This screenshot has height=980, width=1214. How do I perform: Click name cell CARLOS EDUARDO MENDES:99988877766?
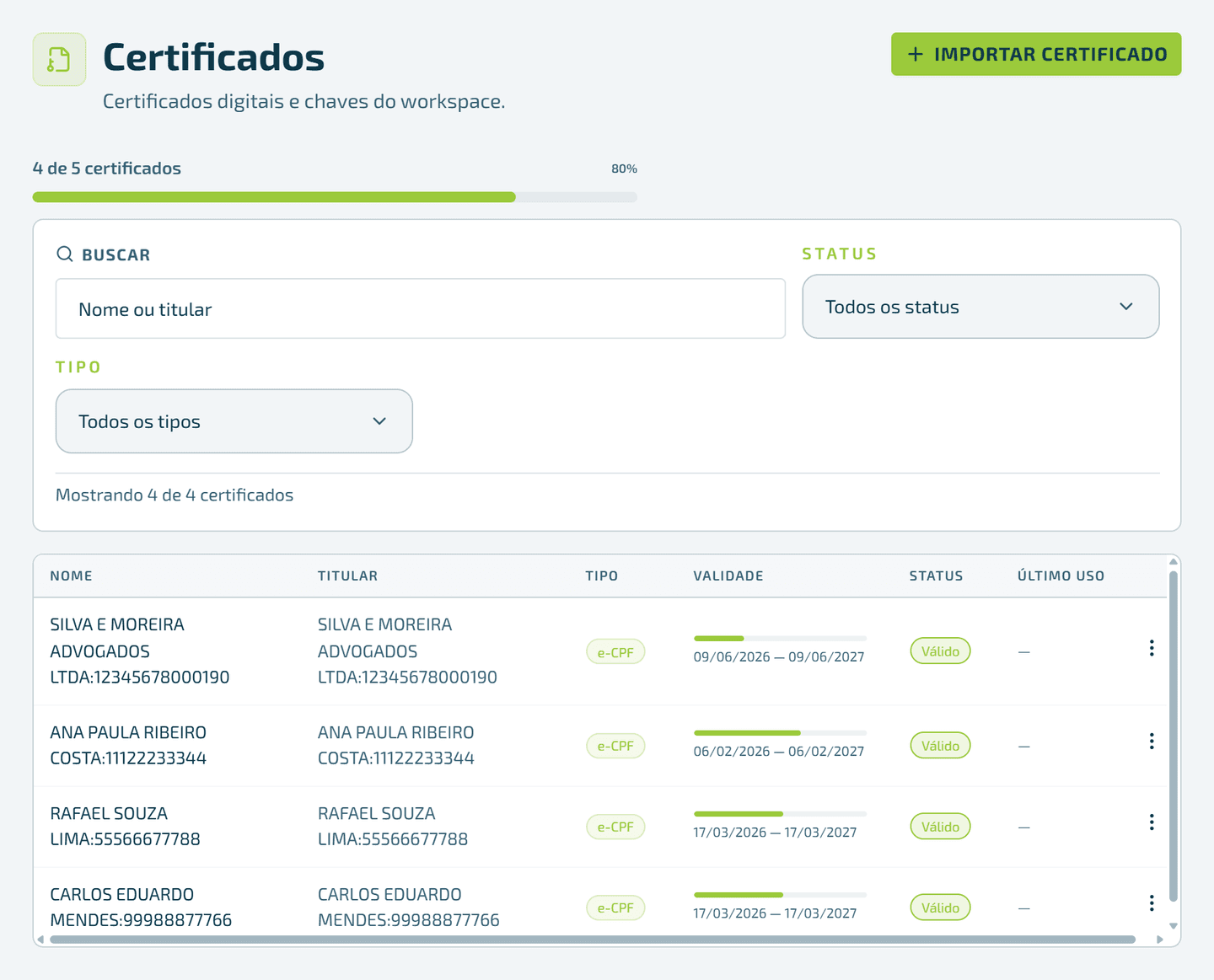(141, 908)
